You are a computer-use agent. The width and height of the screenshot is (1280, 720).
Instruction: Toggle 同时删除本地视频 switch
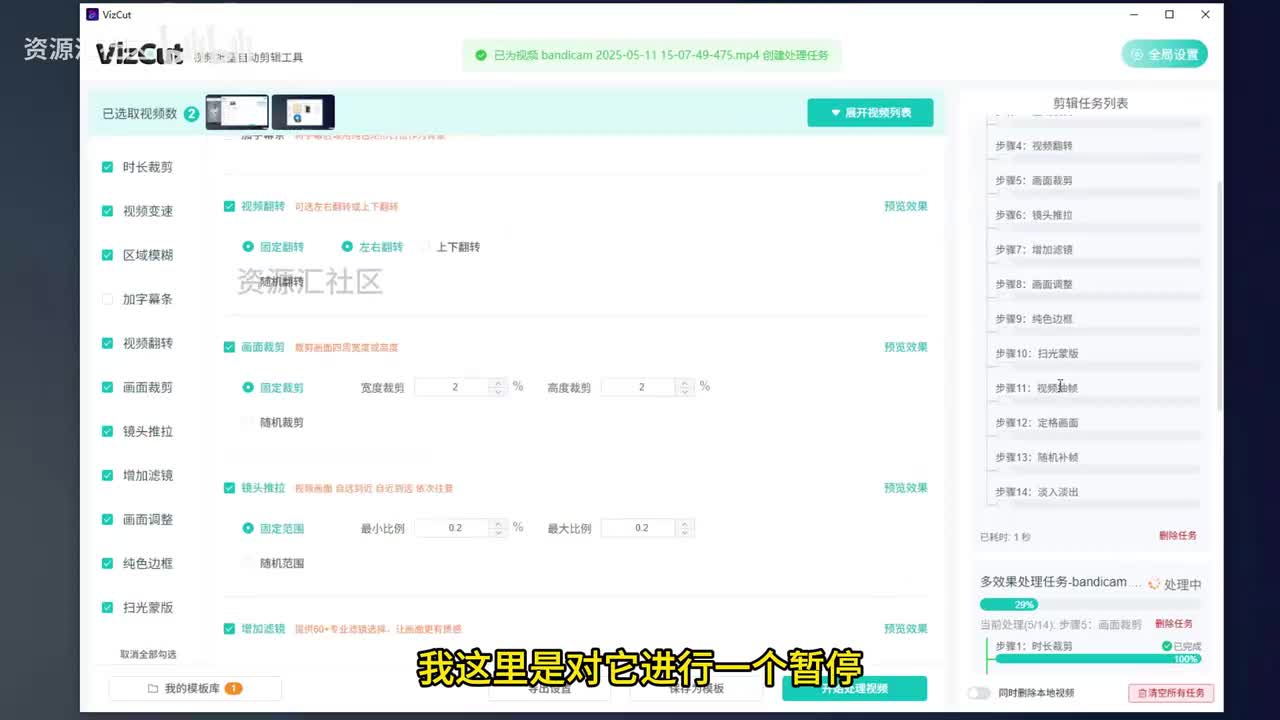(978, 693)
